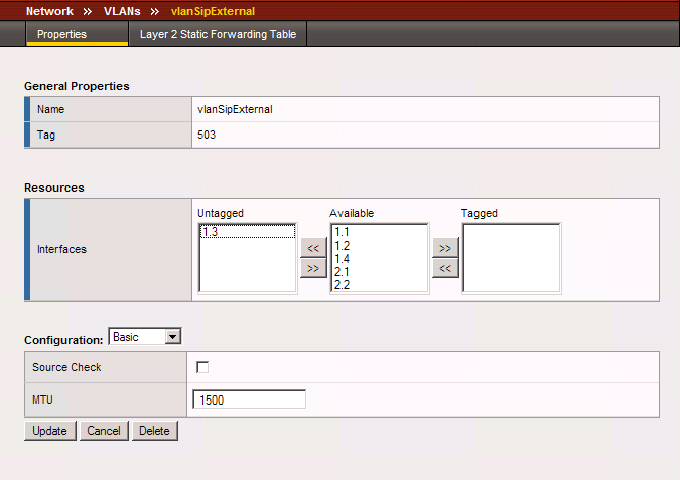The image size is (680, 480).
Task: Open the Configuration Basic dropdown
Action: click(x=144, y=337)
